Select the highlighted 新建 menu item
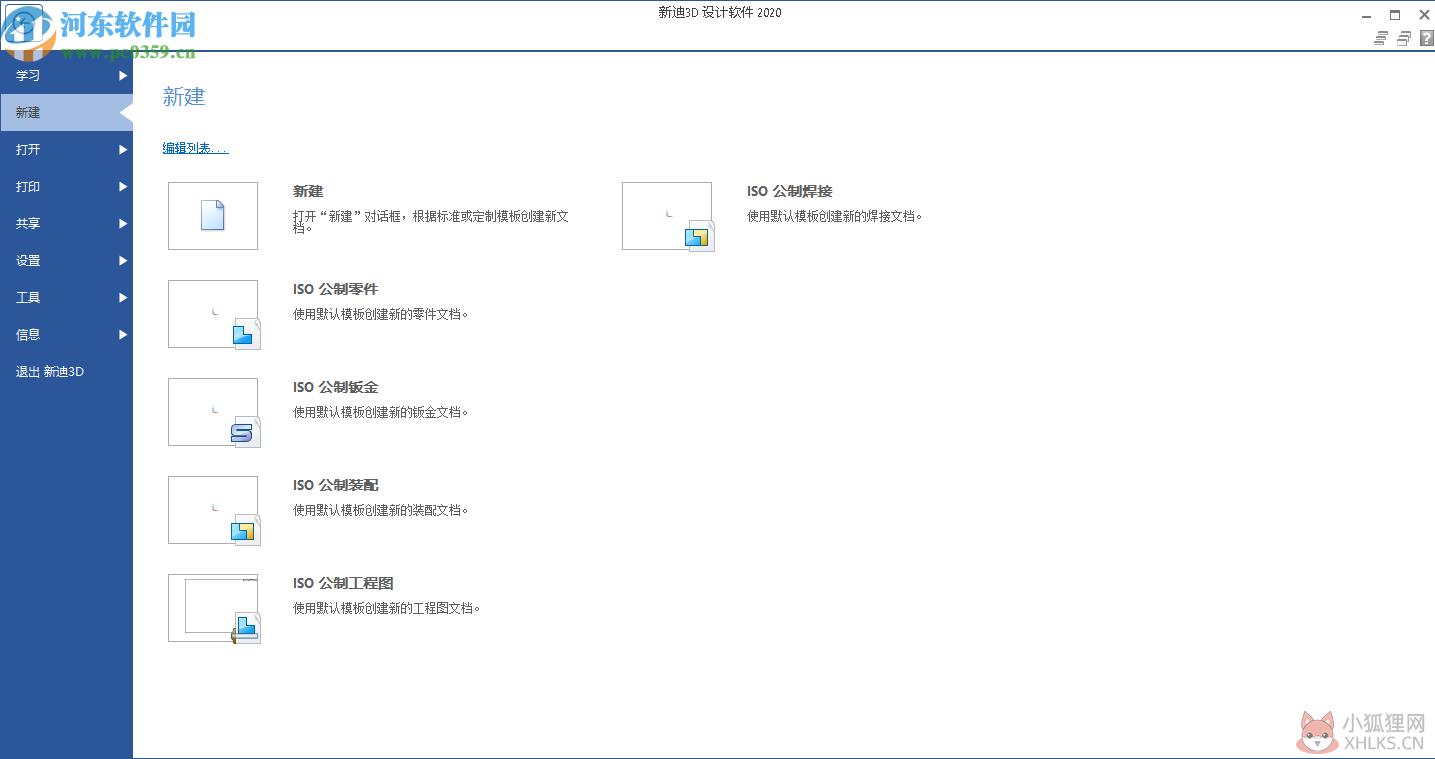This screenshot has height=759, width=1435. [66, 113]
